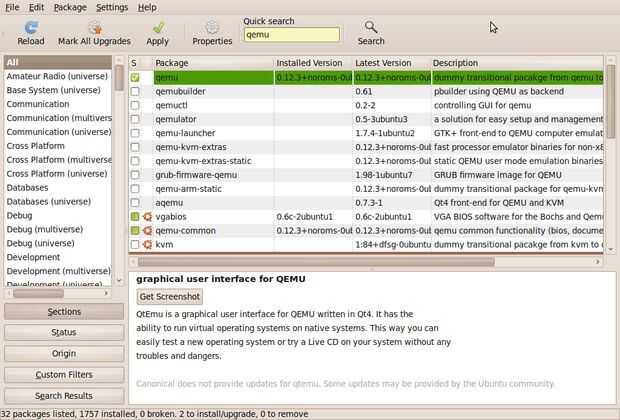The height and width of the screenshot is (420, 620).
Task: Open package Properties from toolbar
Action: [212, 33]
